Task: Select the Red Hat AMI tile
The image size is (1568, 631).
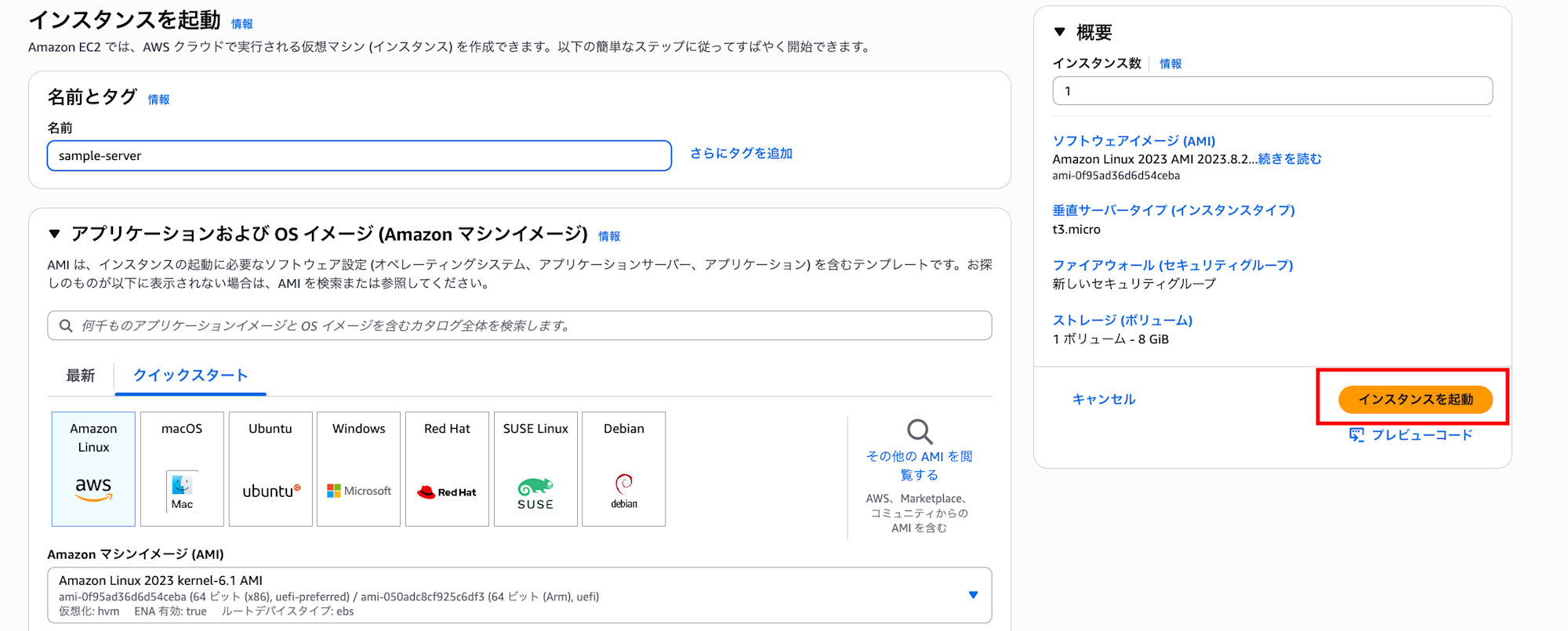Action: (447, 469)
